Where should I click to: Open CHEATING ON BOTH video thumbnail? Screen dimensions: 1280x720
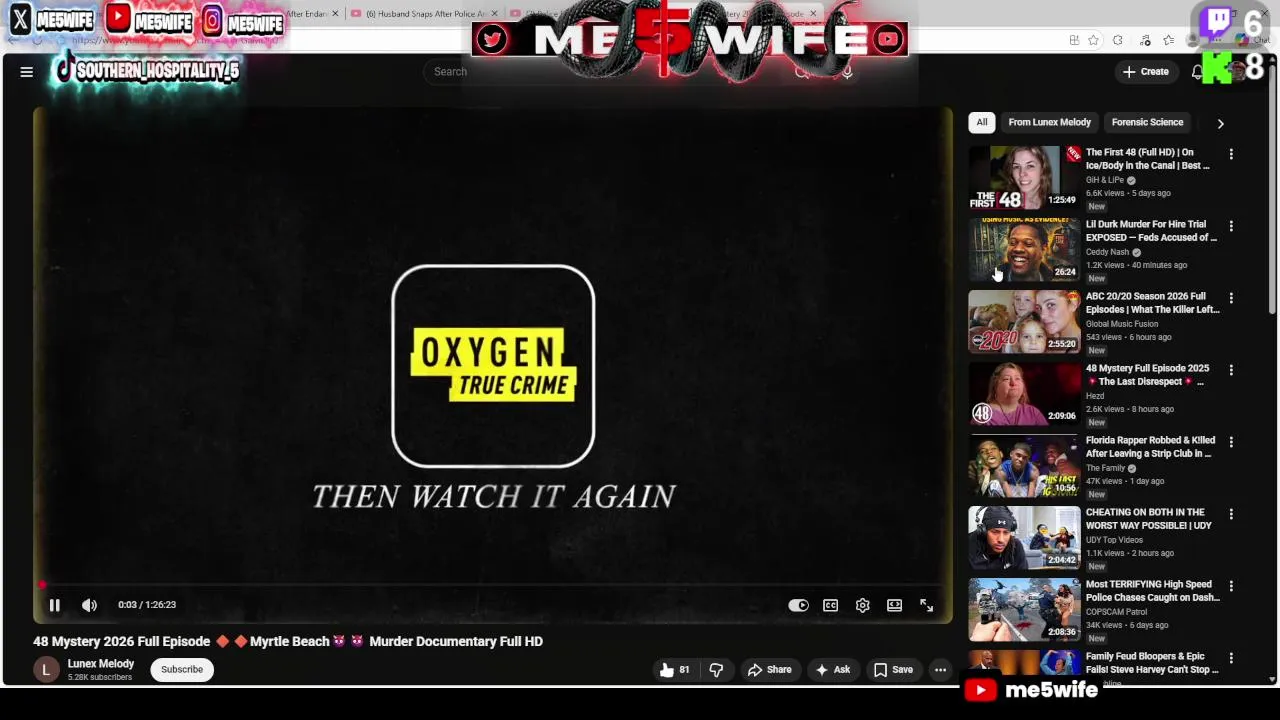[1024, 538]
